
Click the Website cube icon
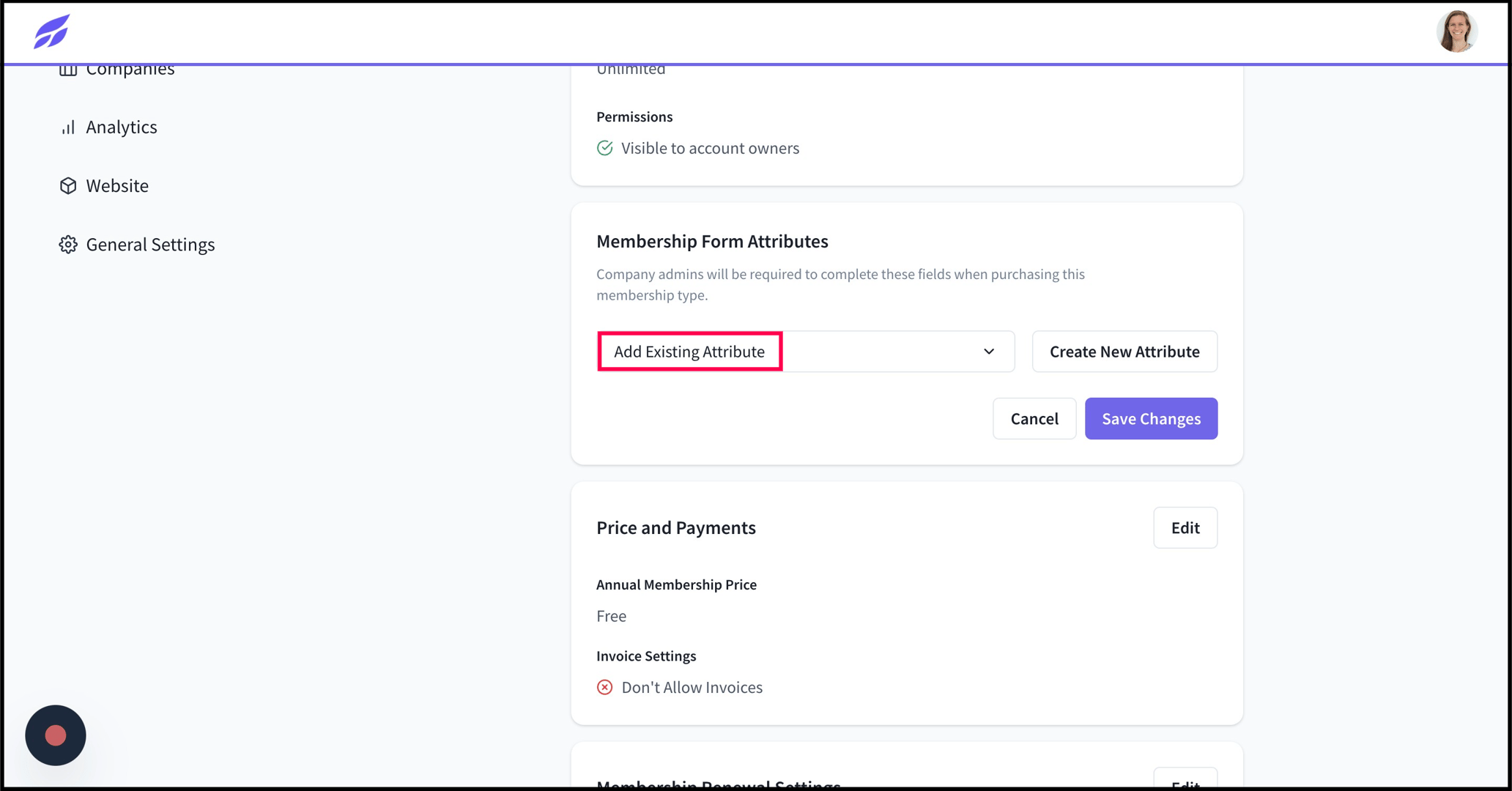click(x=68, y=186)
